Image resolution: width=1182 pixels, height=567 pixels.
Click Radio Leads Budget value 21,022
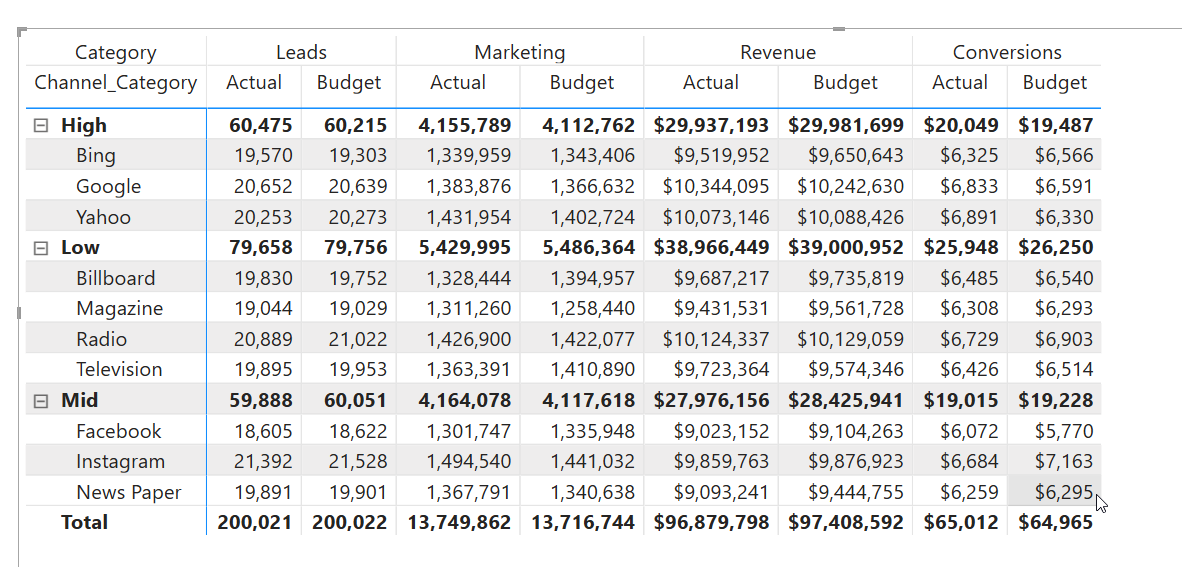(x=357, y=339)
